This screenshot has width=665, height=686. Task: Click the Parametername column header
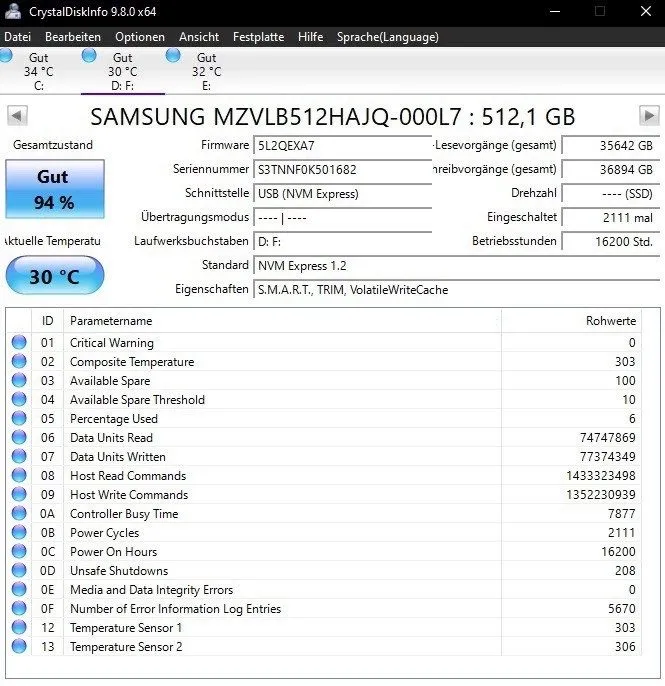pyautogui.click(x=282, y=321)
